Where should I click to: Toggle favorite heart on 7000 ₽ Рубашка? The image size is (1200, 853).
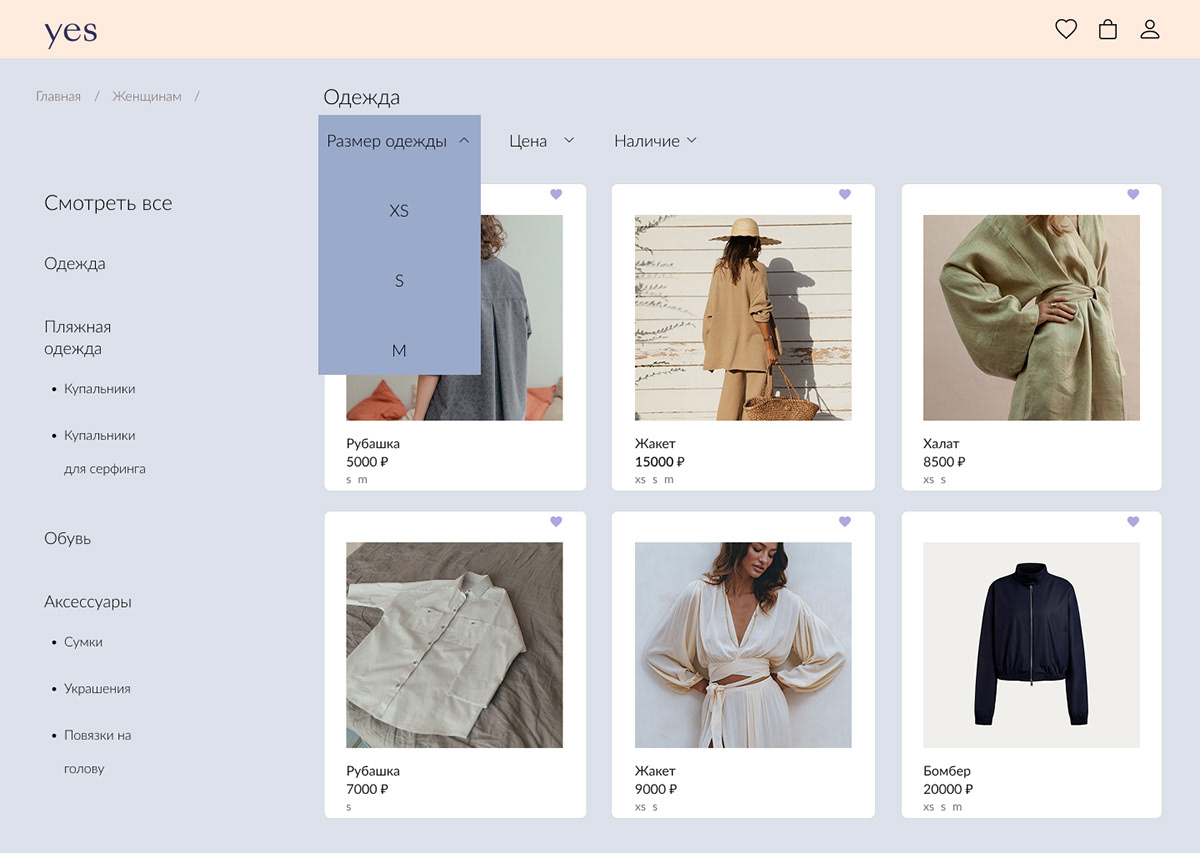(x=556, y=521)
